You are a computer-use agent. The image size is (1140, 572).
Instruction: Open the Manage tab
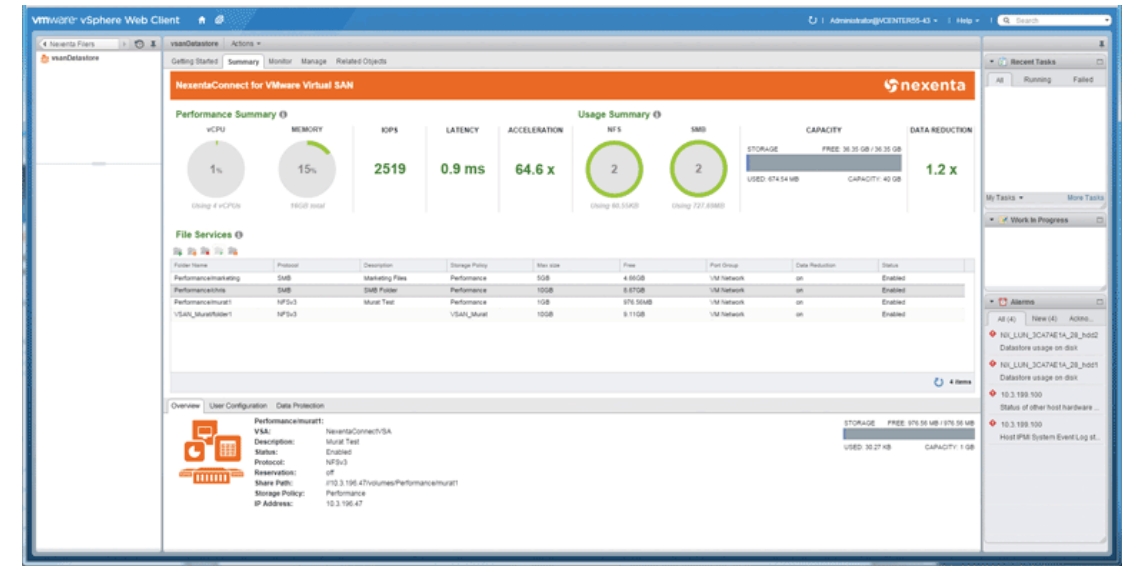click(x=313, y=62)
